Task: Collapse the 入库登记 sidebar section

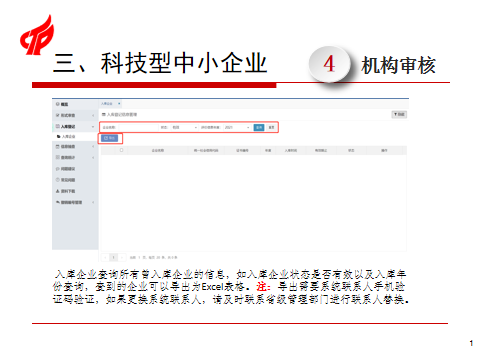Action: (x=93, y=127)
